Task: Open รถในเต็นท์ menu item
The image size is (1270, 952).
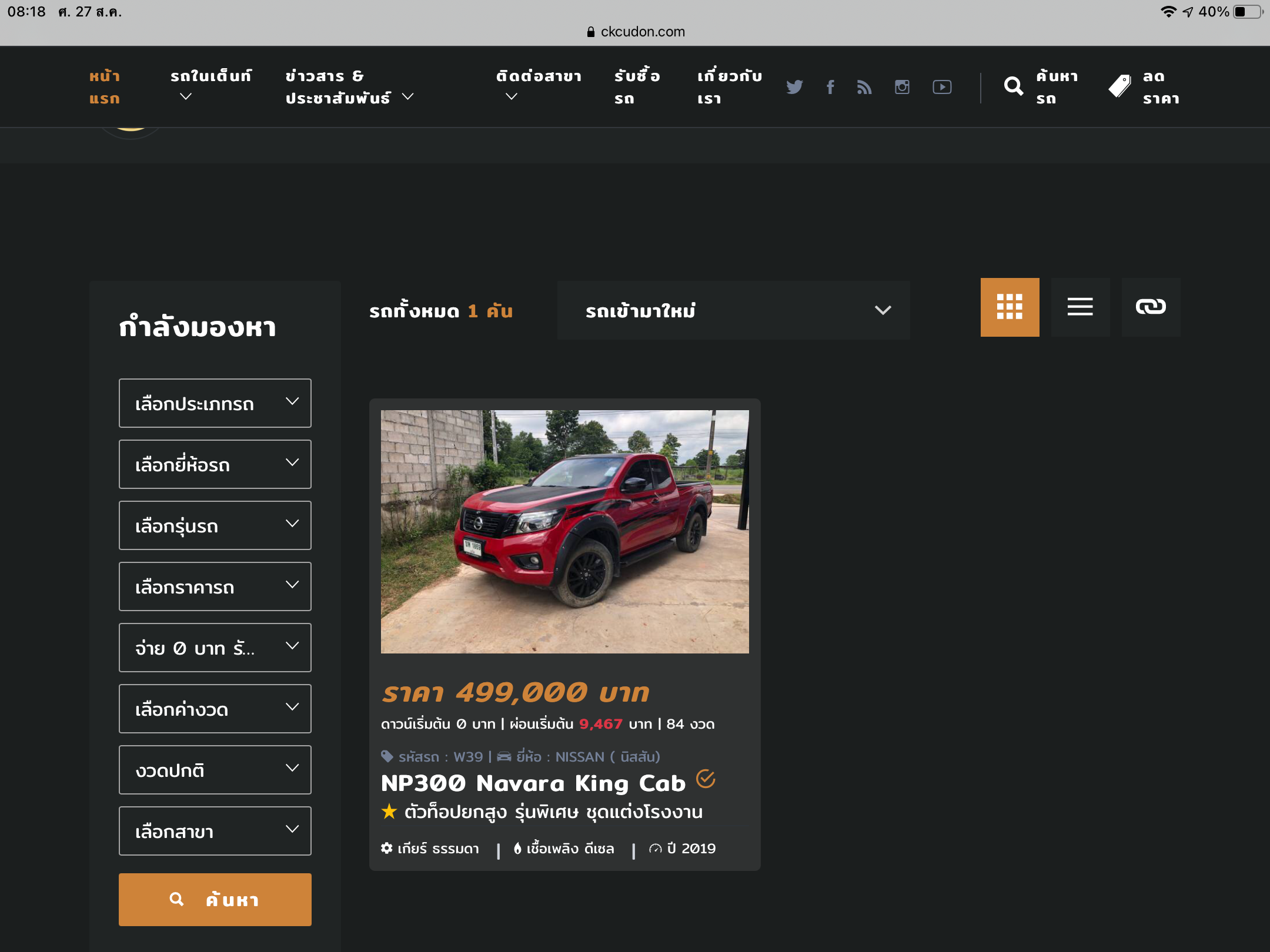Action: click(210, 76)
